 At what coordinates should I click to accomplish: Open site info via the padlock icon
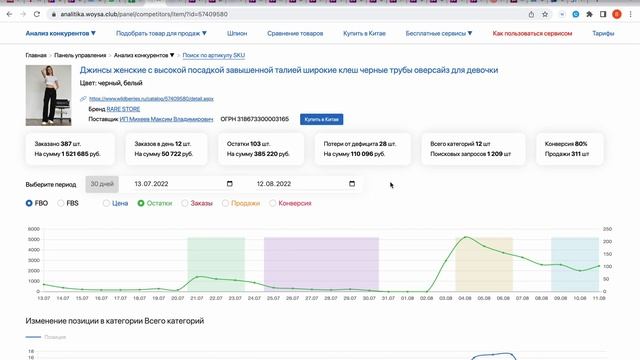[x=53, y=14]
